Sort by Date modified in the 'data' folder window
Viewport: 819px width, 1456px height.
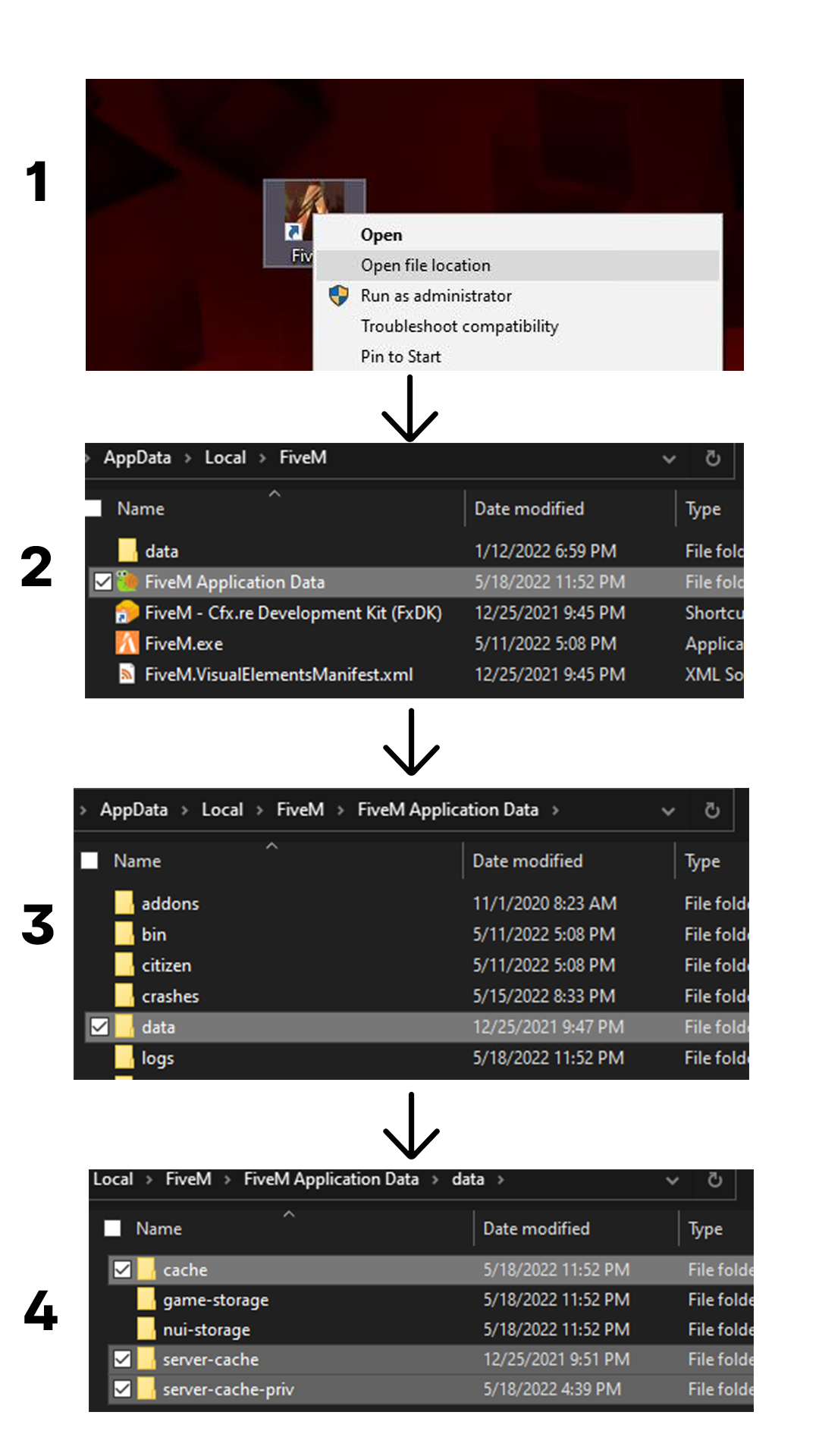click(536, 1228)
